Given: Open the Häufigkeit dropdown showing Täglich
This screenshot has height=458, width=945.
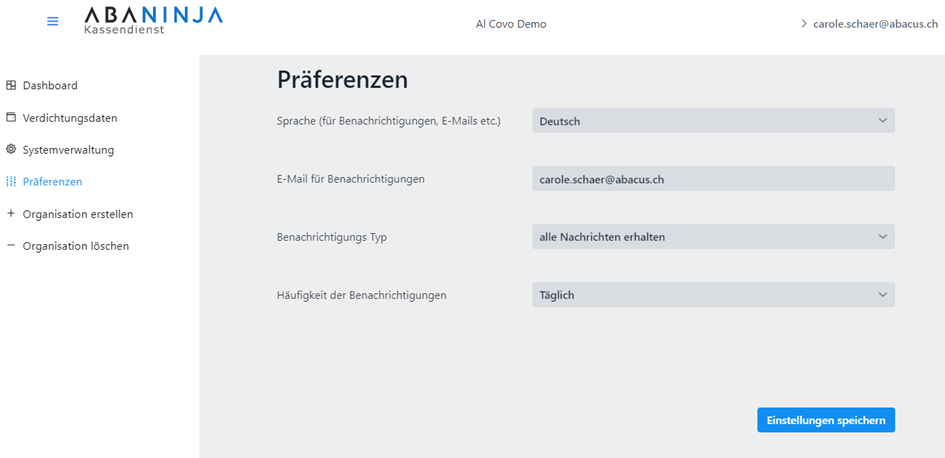Looking at the screenshot, I should [x=713, y=295].
